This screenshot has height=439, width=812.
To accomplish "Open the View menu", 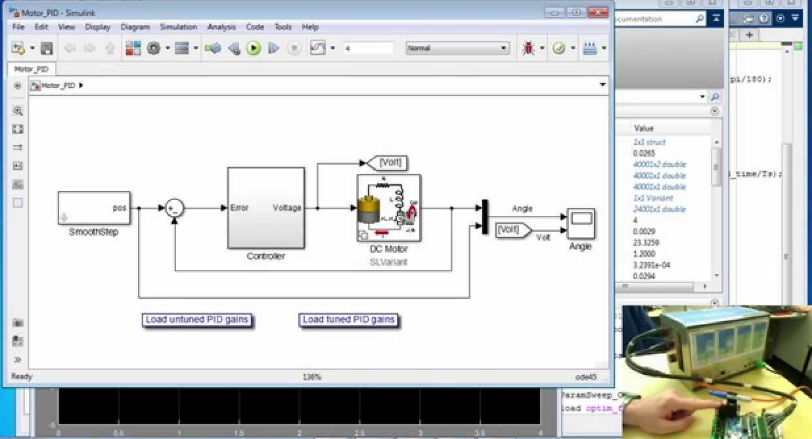I will click(x=66, y=27).
